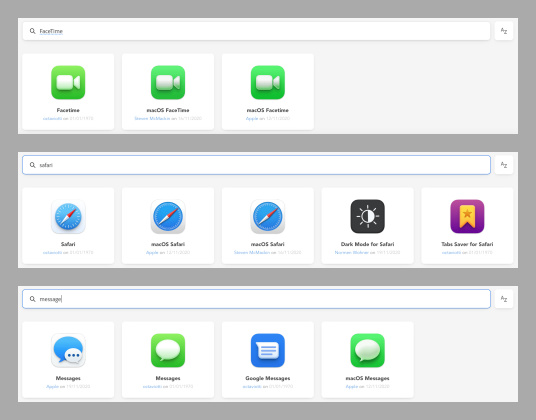The height and width of the screenshot is (420, 536).
Task: Click the "macOS Messages" title
Action: coord(367,378)
